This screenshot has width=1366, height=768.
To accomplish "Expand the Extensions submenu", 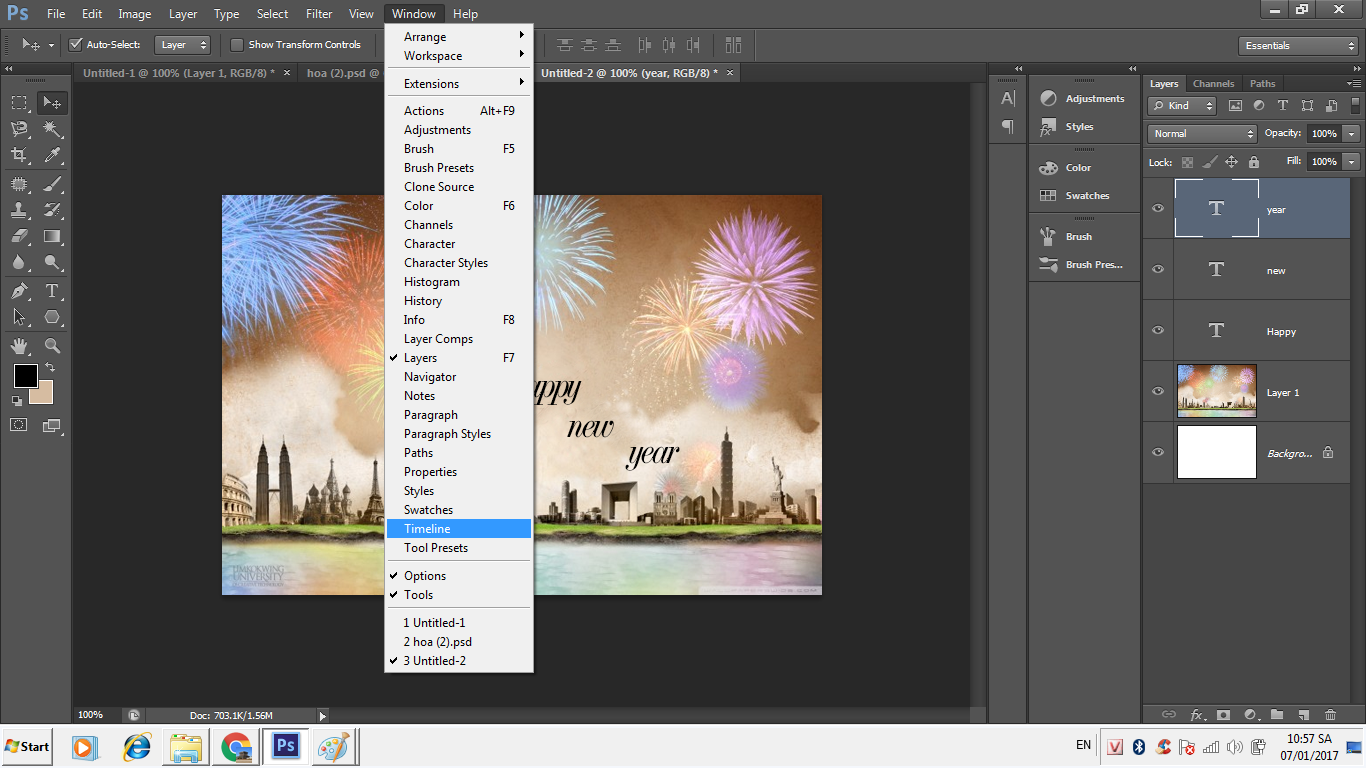I will pos(459,84).
